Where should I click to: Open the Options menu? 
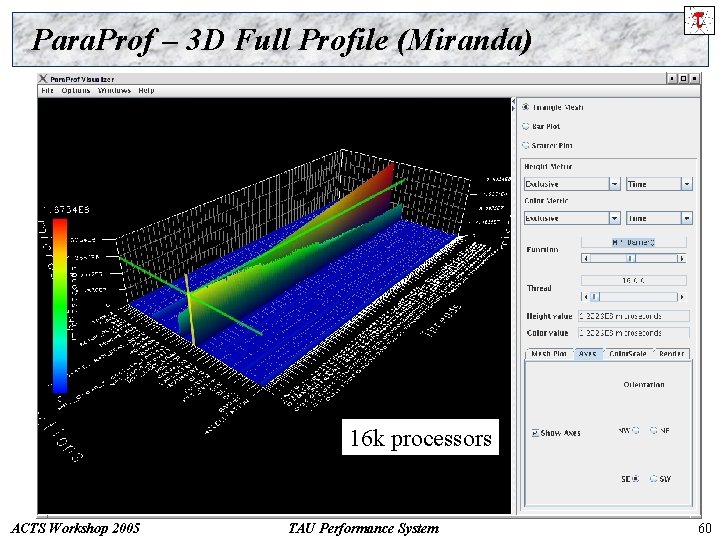[x=76, y=90]
